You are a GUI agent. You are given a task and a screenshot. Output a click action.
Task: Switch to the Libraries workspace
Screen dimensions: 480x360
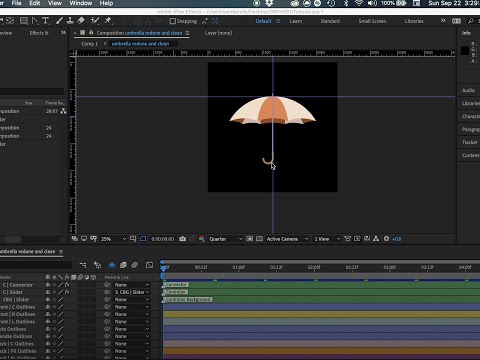coord(414,21)
